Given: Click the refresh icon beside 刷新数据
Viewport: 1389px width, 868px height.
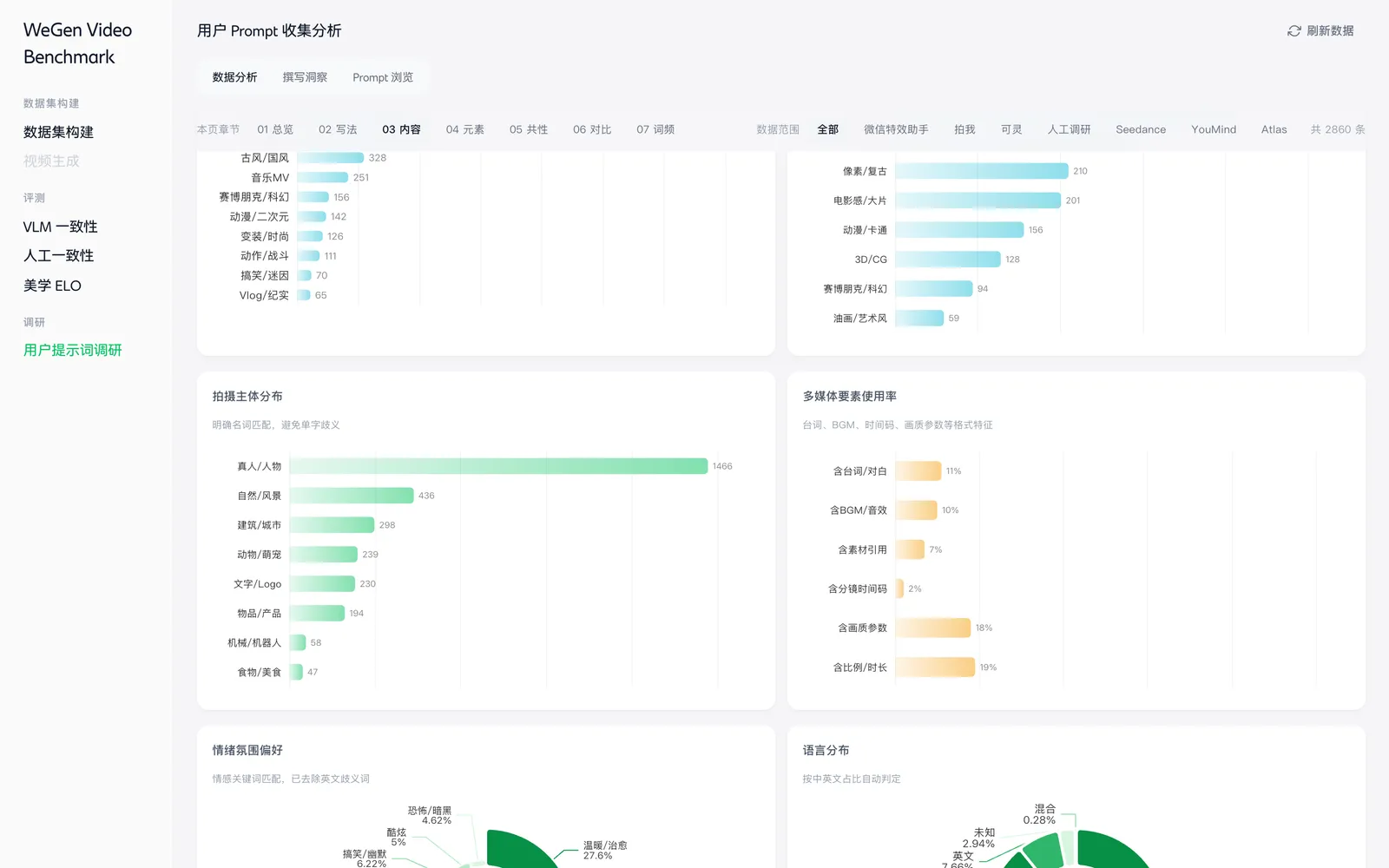Looking at the screenshot, I should [1294, 31].
